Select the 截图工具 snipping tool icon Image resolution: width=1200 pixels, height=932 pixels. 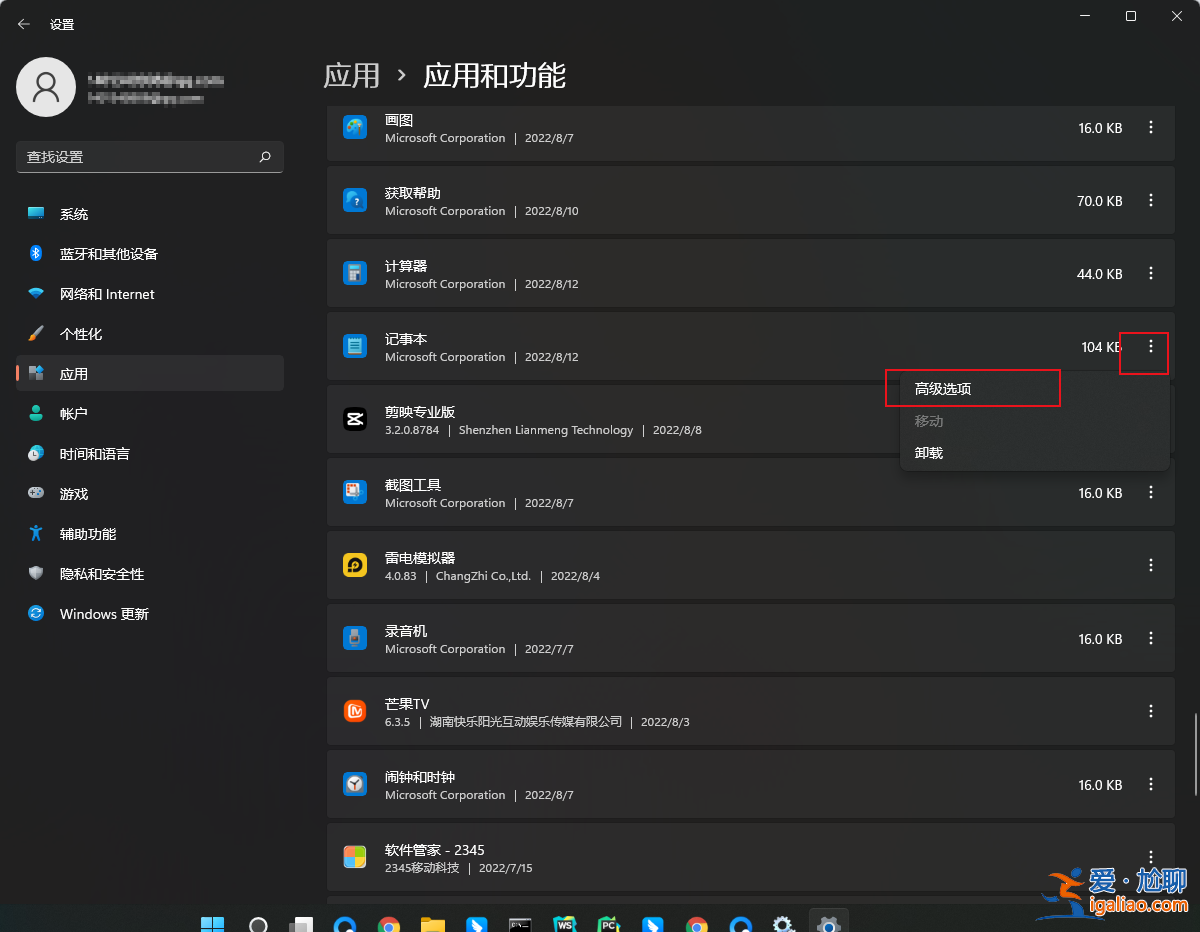point(355,492)
